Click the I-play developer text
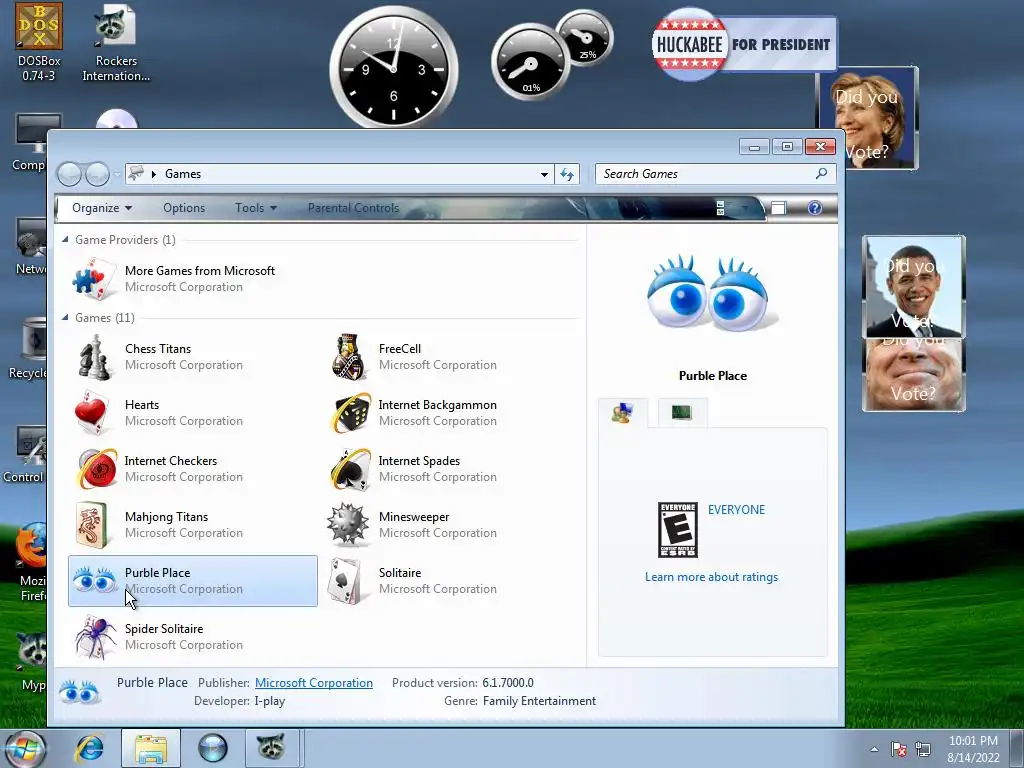This screenshot has width=1024, height=768. tap(270, 701)
